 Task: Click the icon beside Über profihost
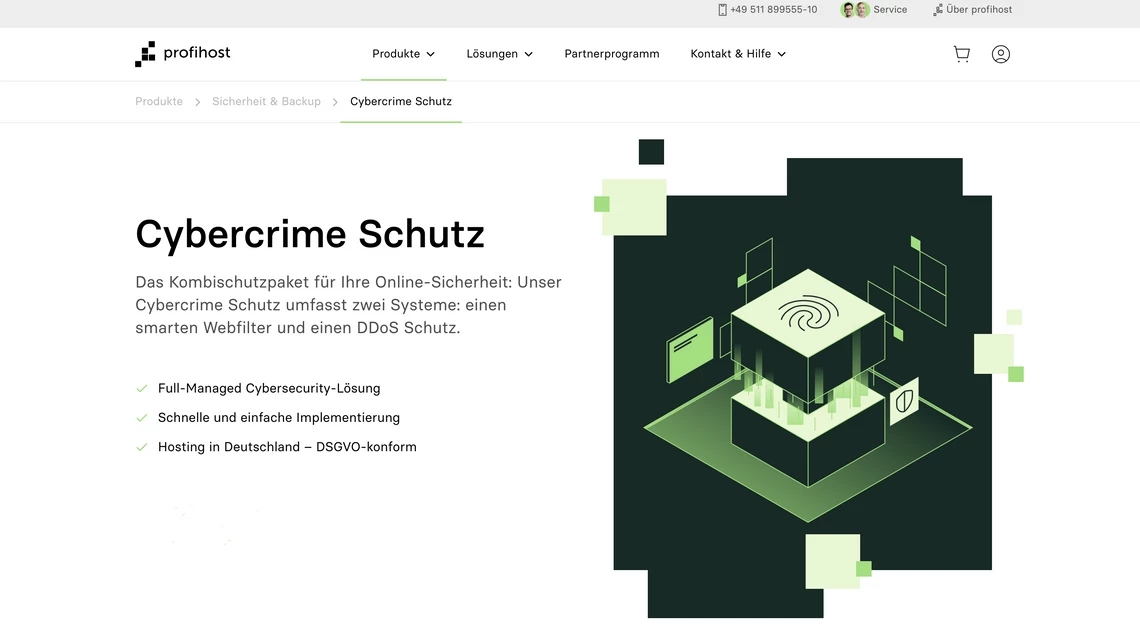pos(937,10)
